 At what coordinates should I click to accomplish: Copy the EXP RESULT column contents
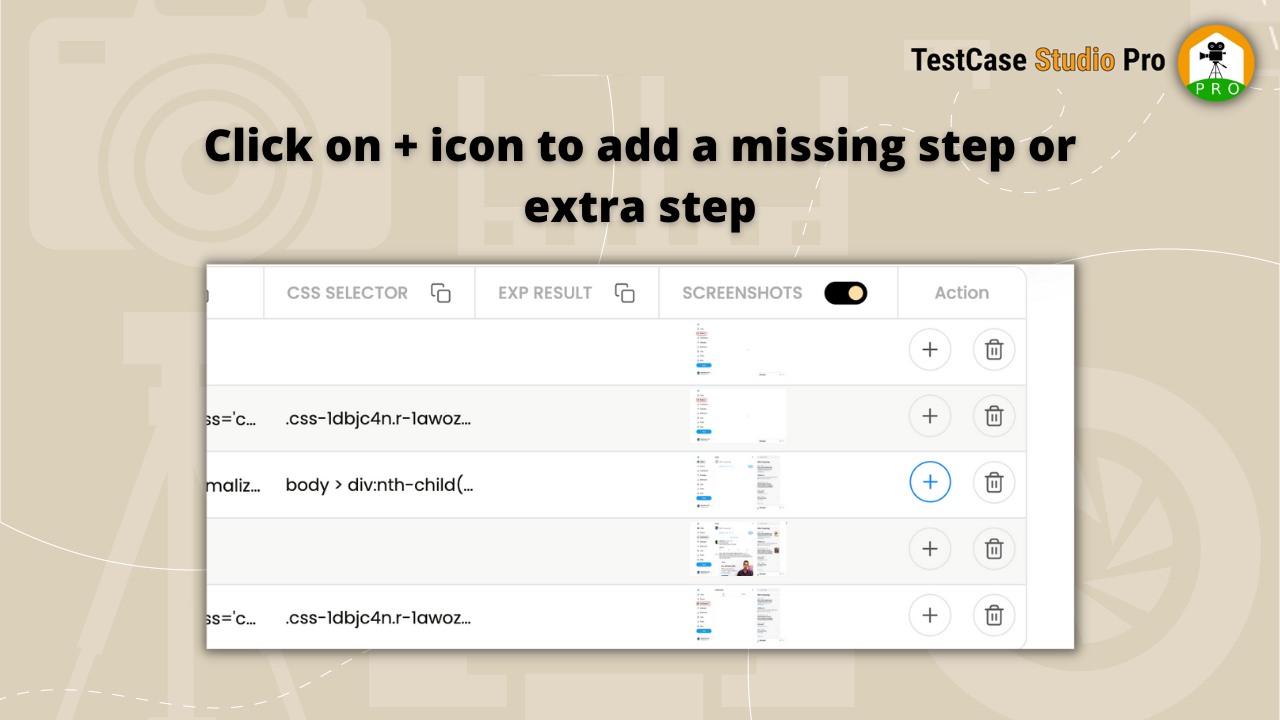point(625,293)
